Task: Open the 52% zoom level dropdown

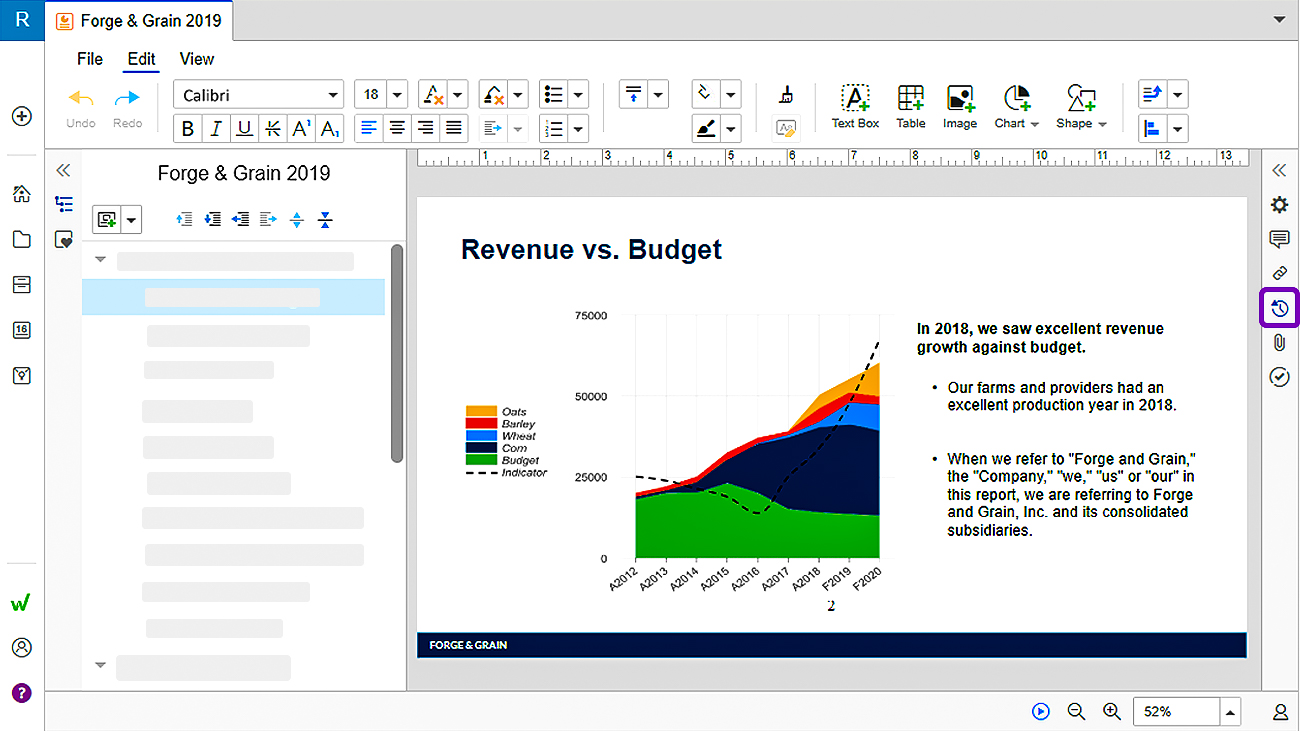Action: point(1230,712)
